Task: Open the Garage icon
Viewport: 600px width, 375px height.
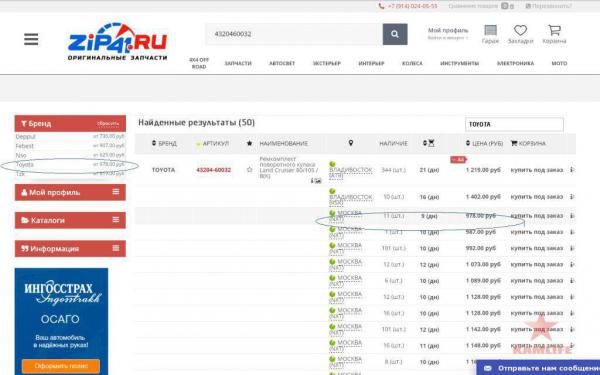Action: pos(490,34)
